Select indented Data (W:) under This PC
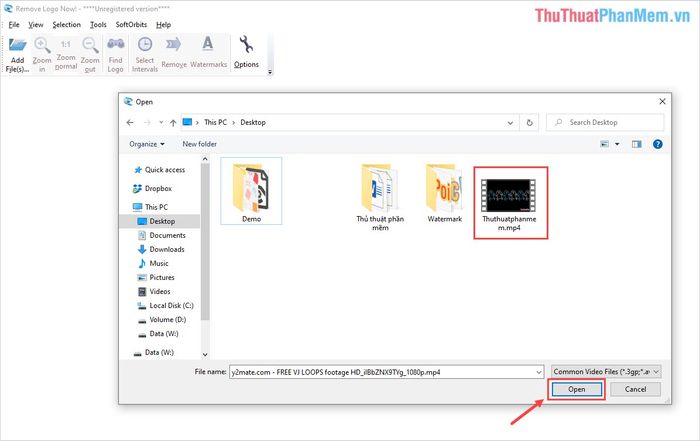 tap(158, 334)
